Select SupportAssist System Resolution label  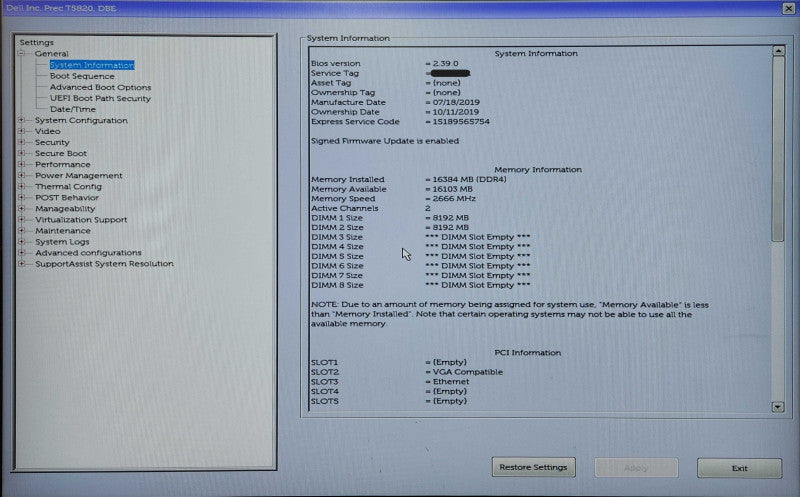pos(104,264)
